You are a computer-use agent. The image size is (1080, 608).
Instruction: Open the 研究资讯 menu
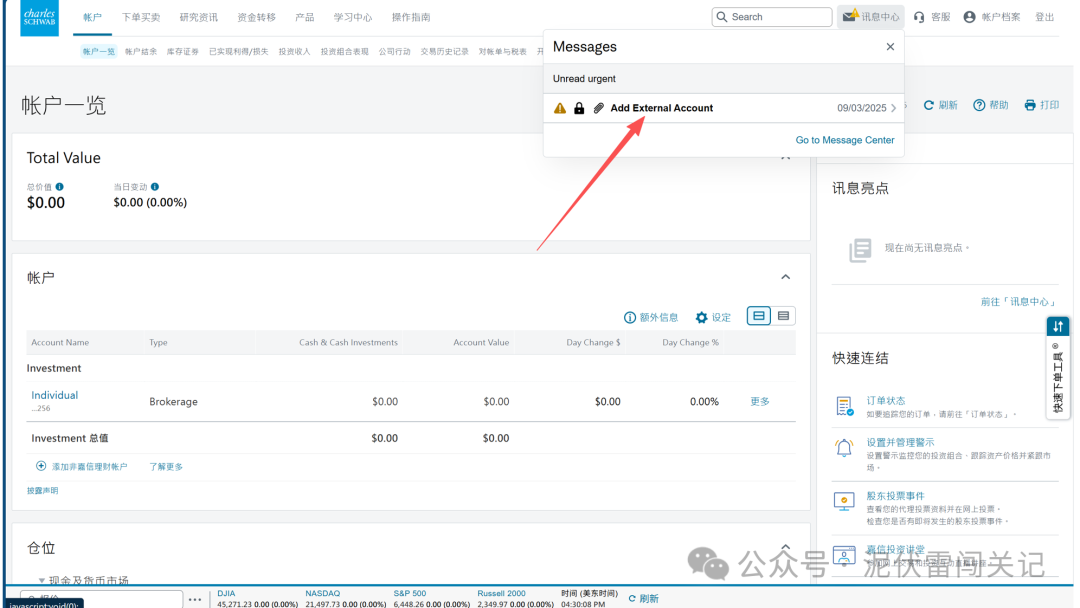point(198,17)
